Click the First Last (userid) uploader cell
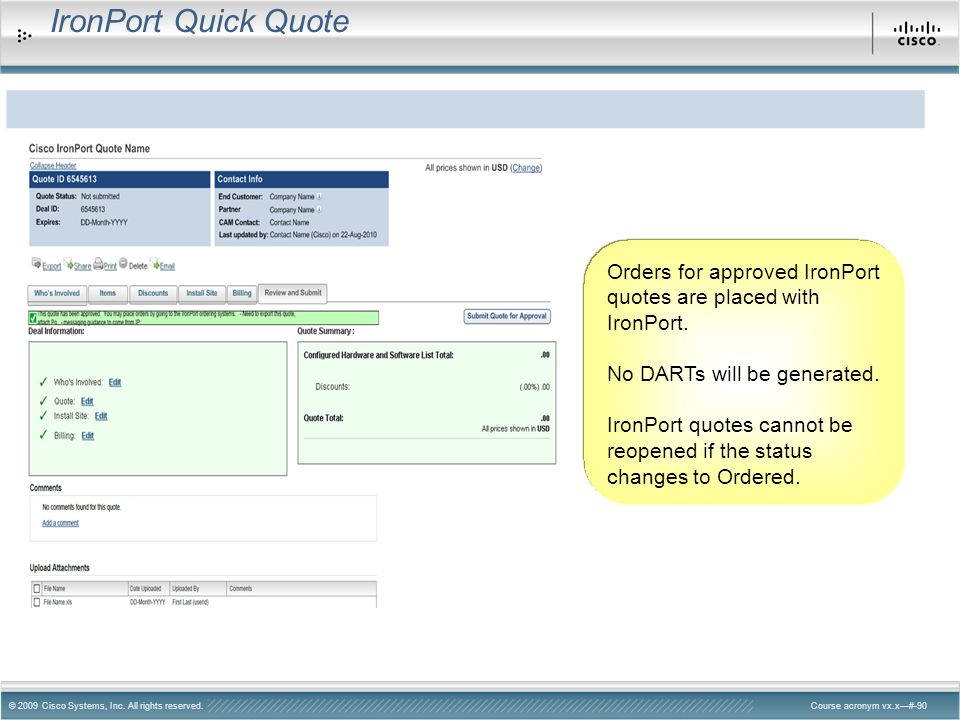The image size is (960, 720). (x=190, y=602)
